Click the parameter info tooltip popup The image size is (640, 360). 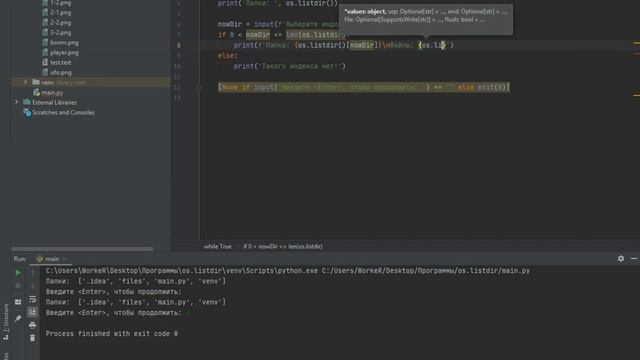coord(426,19)
